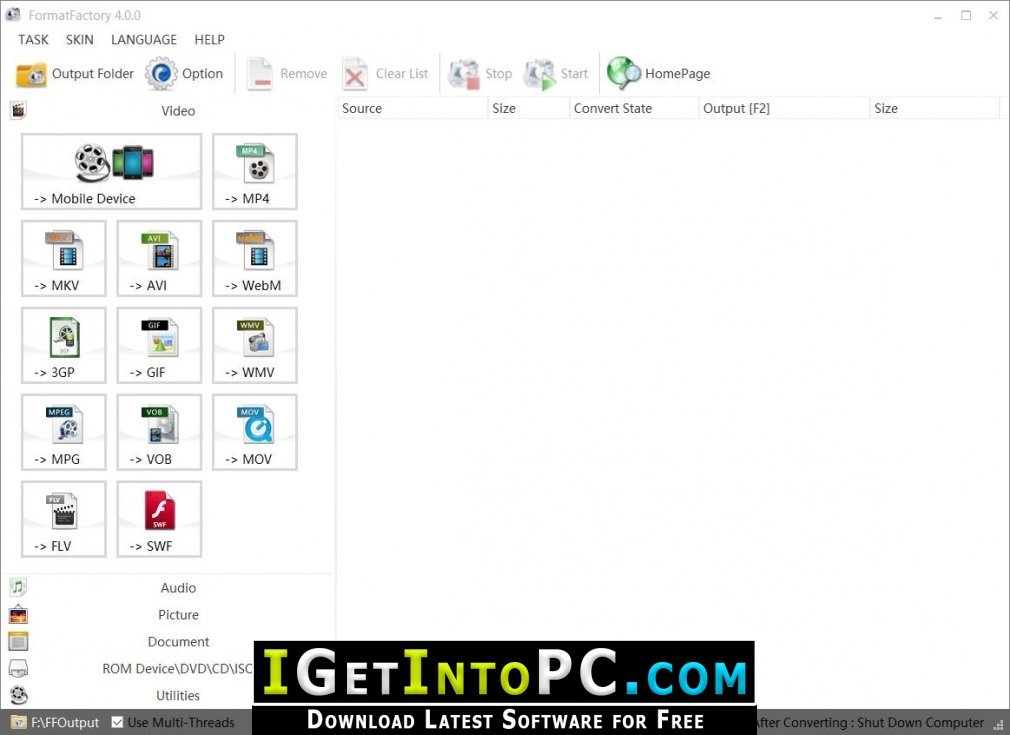
Task: Select the VOB conversion icon
Action: [x=159, y=432]
